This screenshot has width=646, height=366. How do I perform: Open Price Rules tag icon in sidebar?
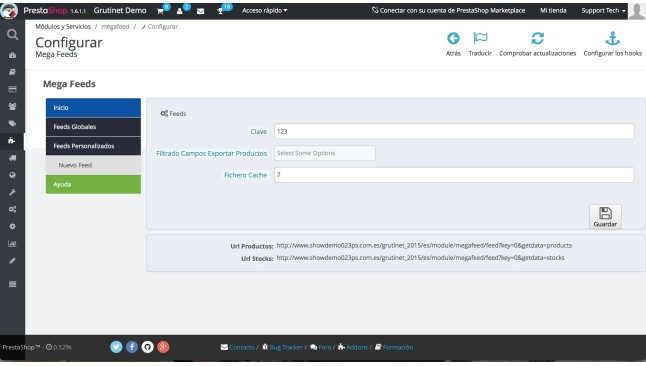(x=12, y=123)
